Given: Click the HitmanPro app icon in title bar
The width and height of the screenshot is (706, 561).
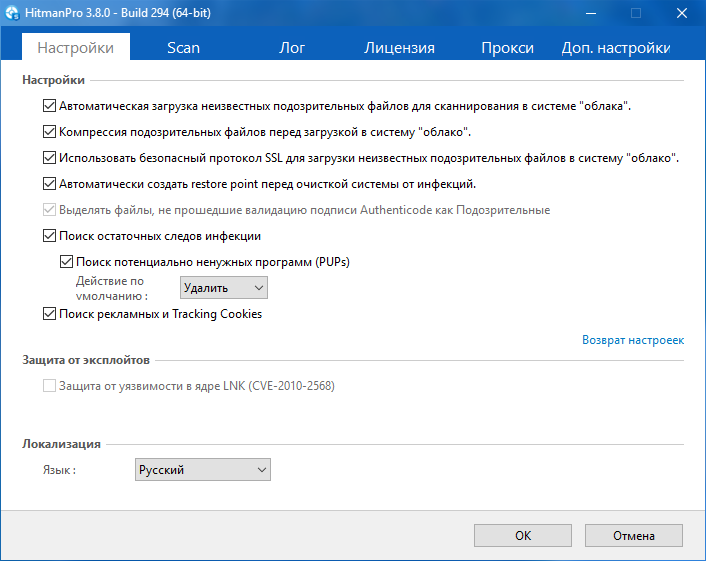Looking at the screenshot, I should pyautogui.click(x=12, y=13).
